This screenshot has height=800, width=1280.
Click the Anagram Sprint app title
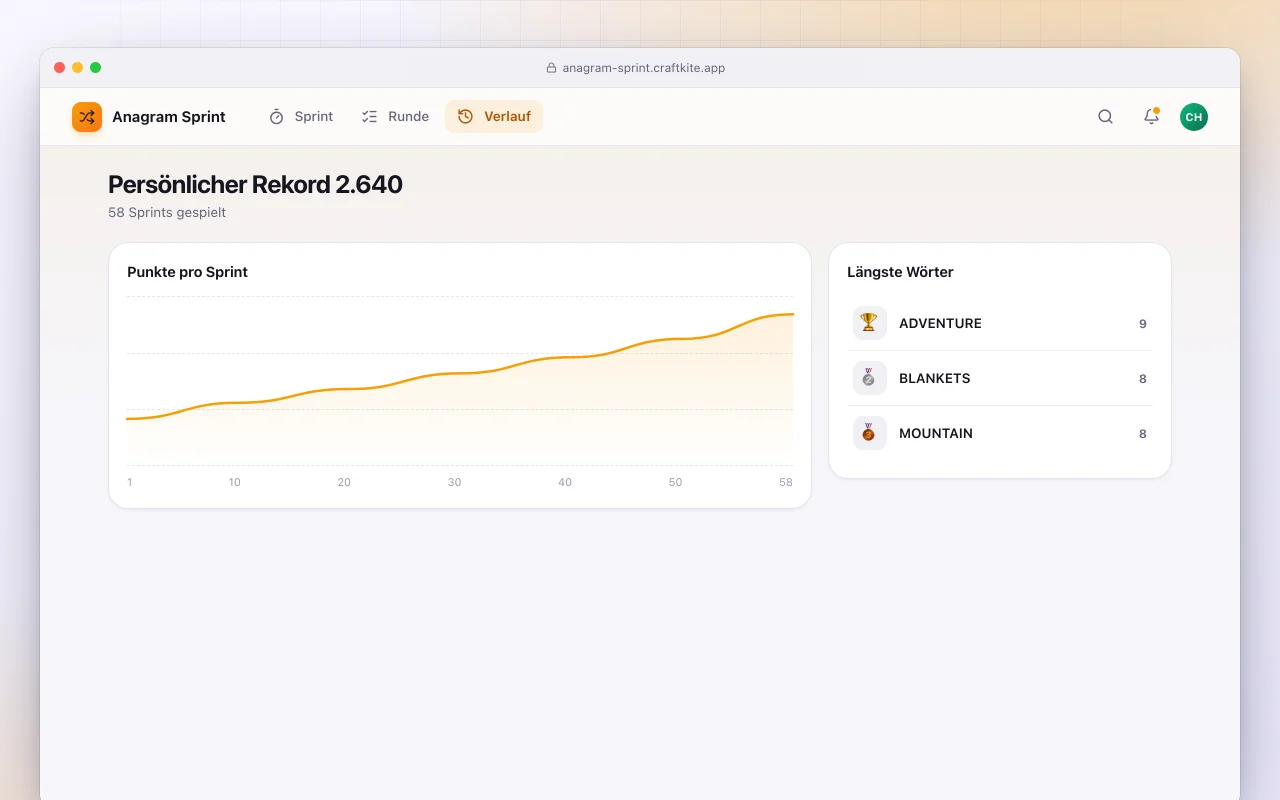pyautogui.click(x=169, y=117)
